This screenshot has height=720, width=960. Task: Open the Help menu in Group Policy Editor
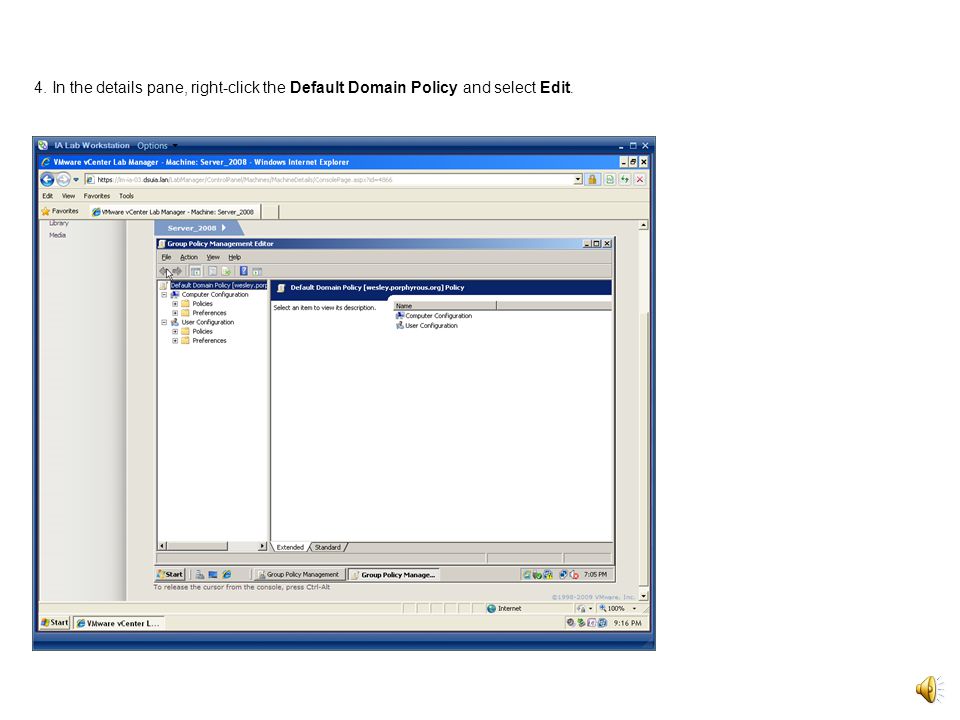click(234, 257)
